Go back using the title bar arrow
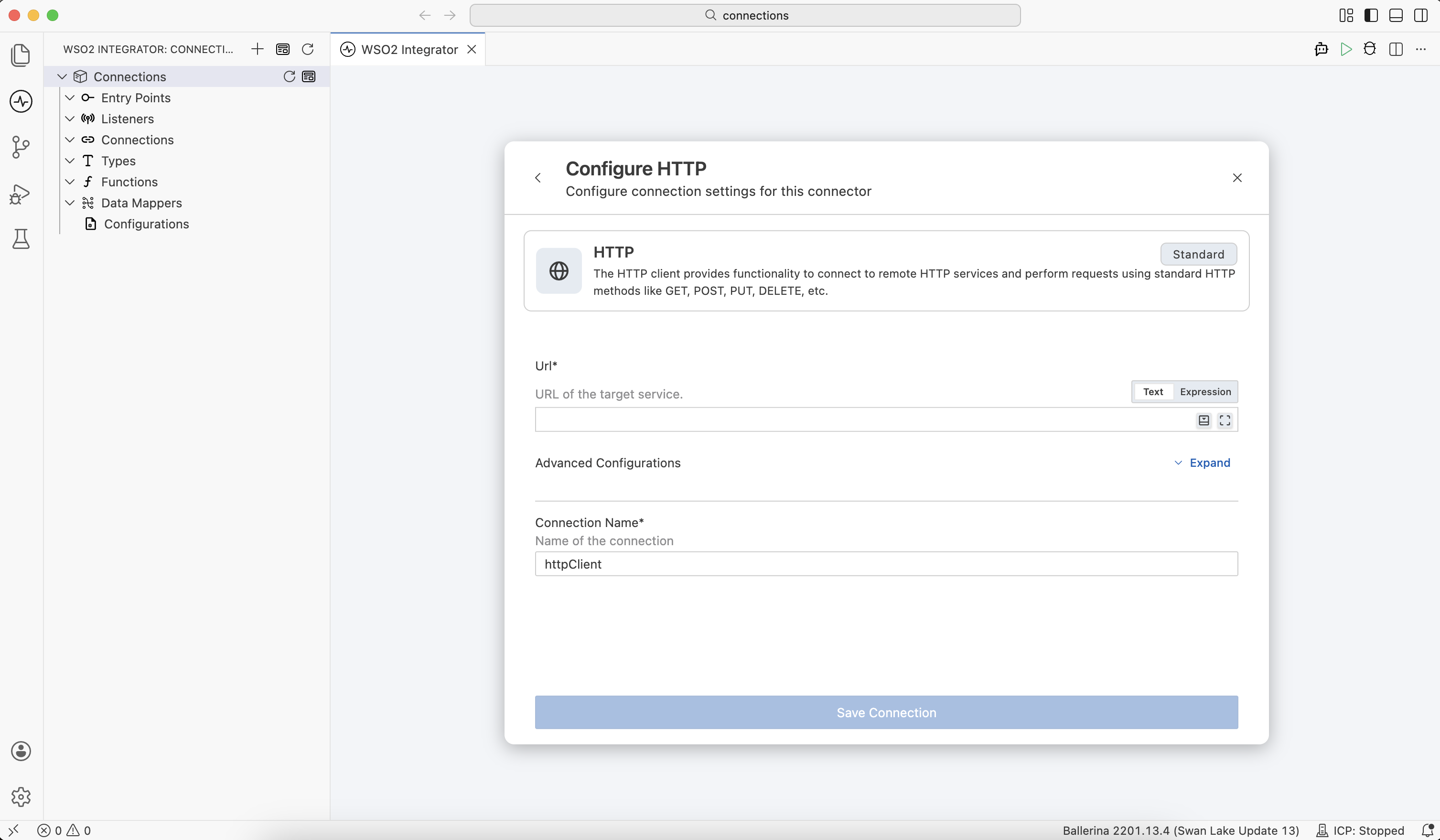This screenshot has height=840, width=1440. click(x=425, y=15)
